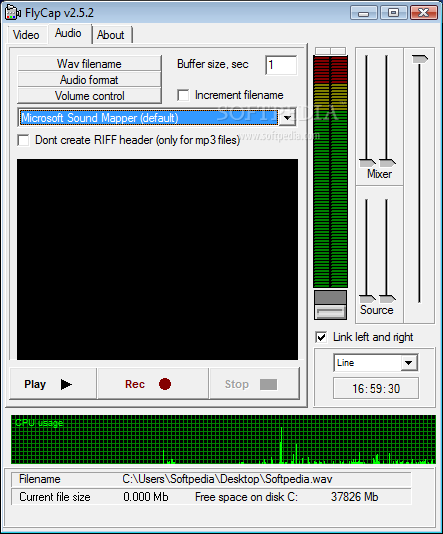Screen dimensions: 443x534
Task: Click the tall master volume slider thumb
Action: click(420, 59)
